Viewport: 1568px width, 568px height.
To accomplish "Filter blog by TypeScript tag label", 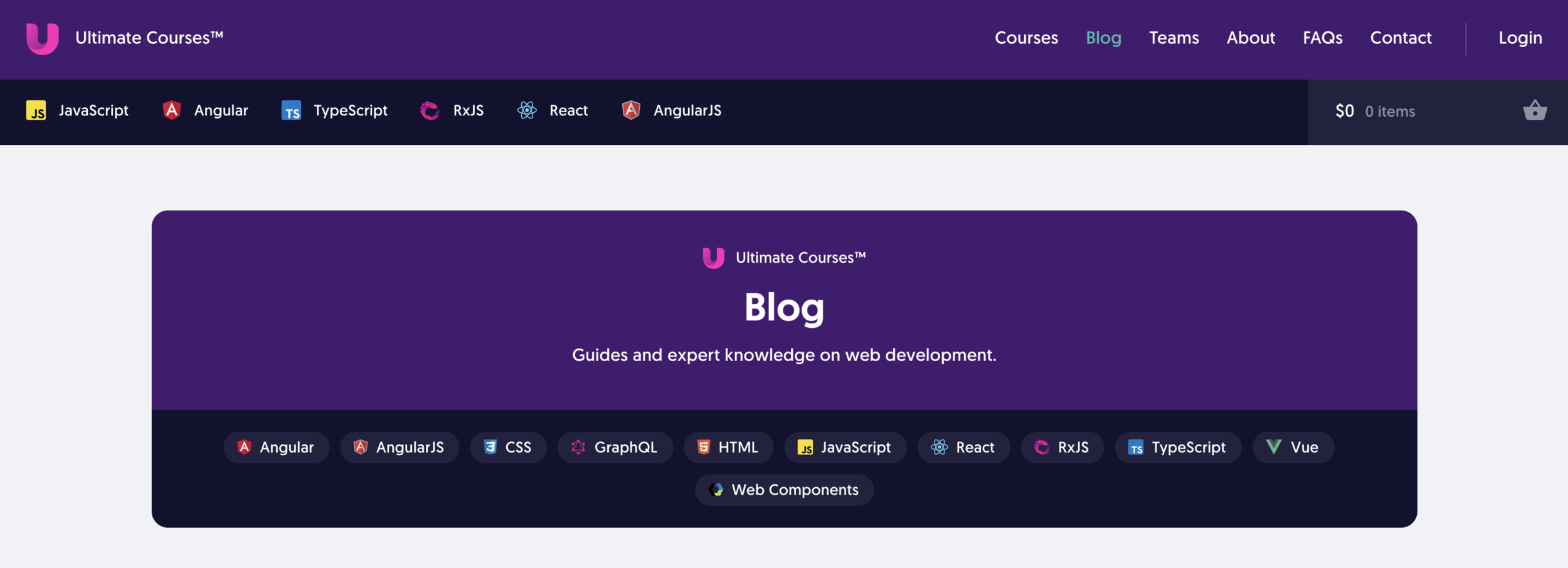I will point(1188,447).
